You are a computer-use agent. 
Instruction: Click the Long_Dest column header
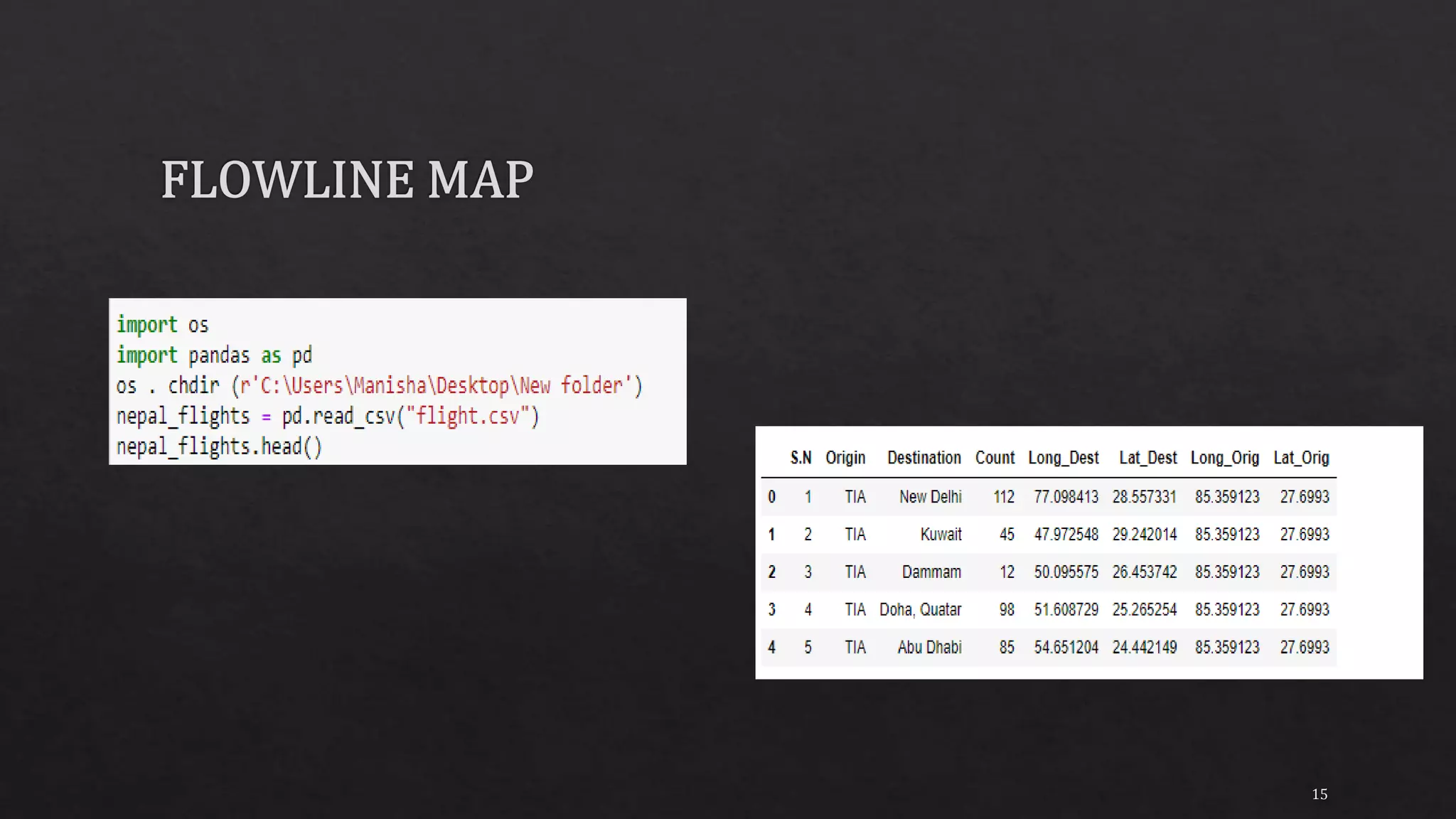coord(1063,458)
